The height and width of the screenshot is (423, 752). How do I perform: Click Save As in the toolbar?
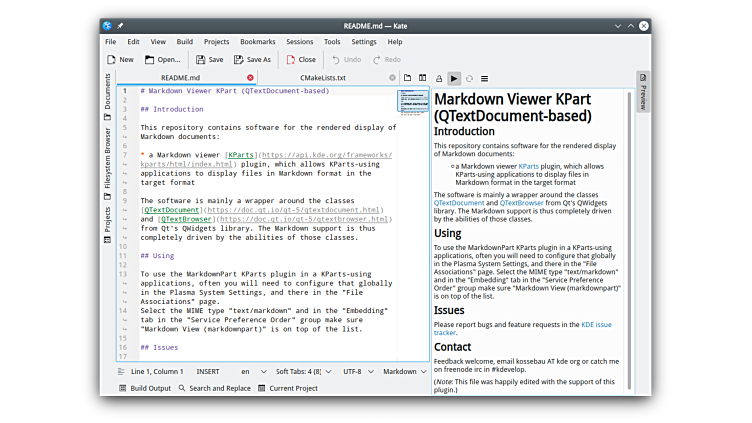252,60
